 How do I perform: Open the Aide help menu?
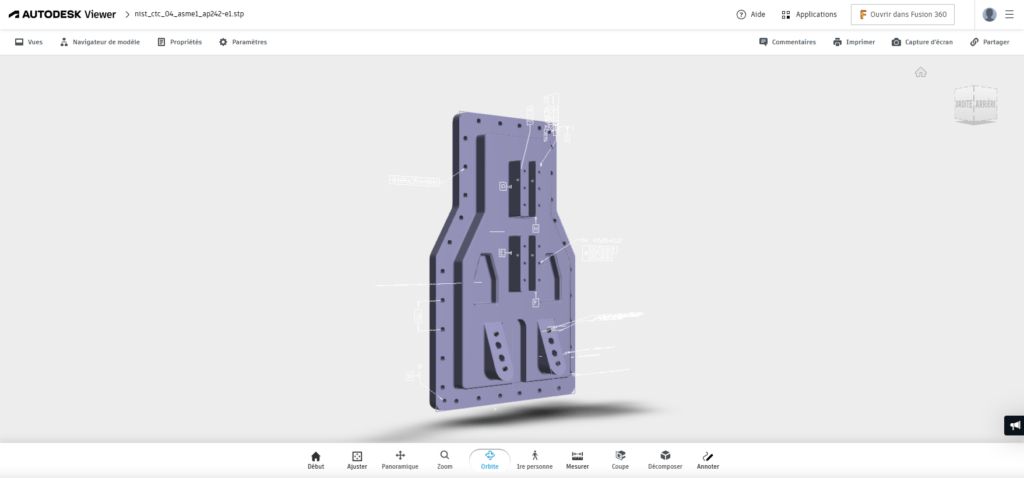pyautogui.click(x=750, y=14)
